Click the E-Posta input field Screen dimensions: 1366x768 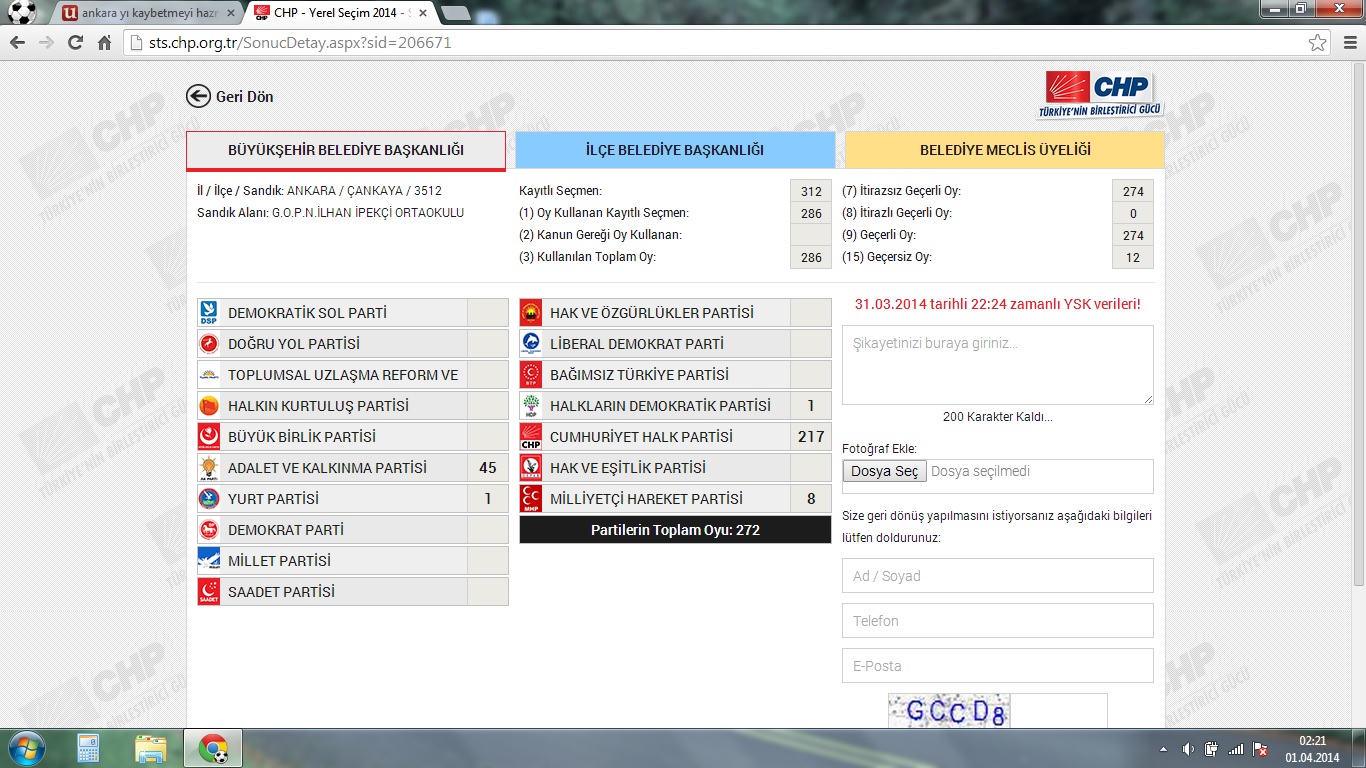coord(998,666)
